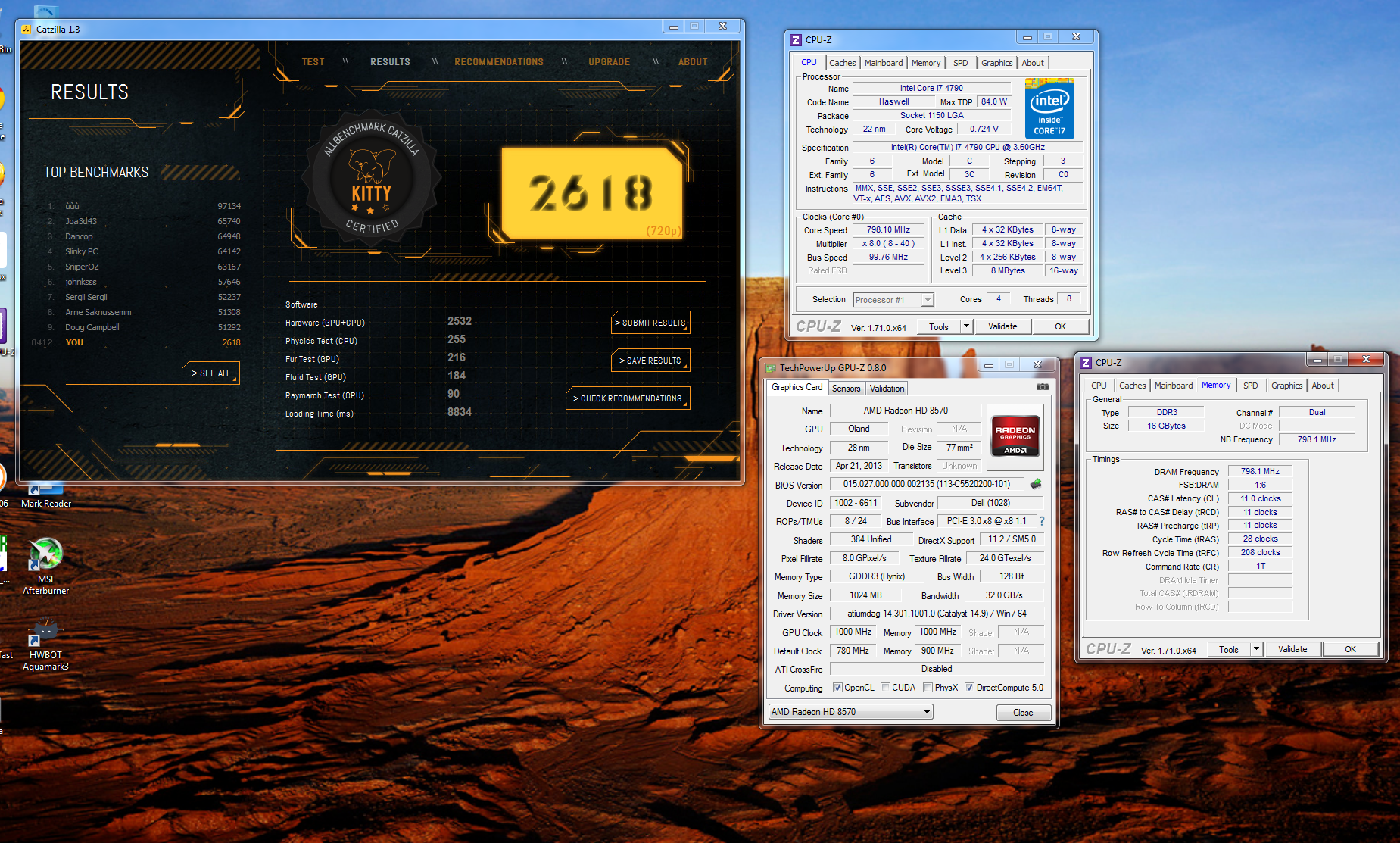Click the Driver Version field in GPU-Z
This screenshot has height=843, width=1400.
pos(937,614)
